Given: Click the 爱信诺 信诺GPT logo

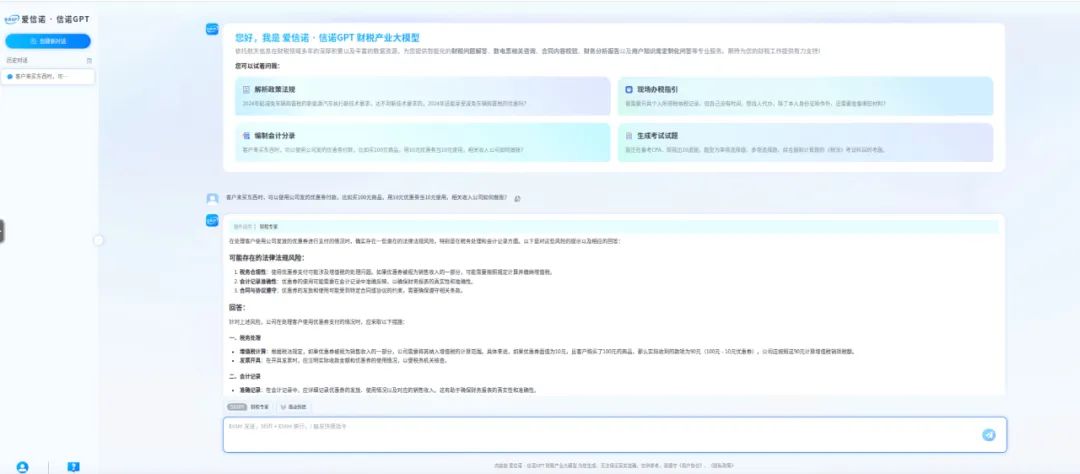Looking at the screenshot, I should point(47,19).
